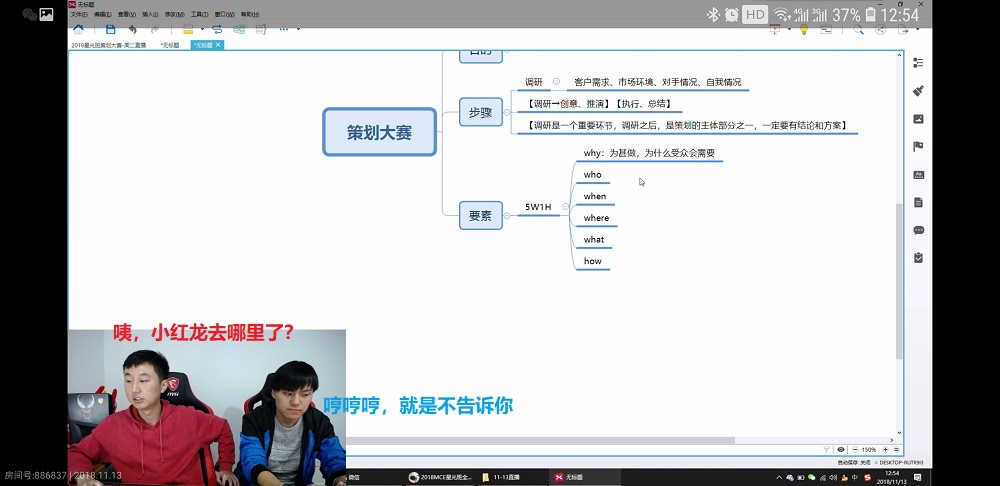This screenshot has height=486, width=1000.
Task: Open the Format brush panel icon
Action: coord(918,91)
